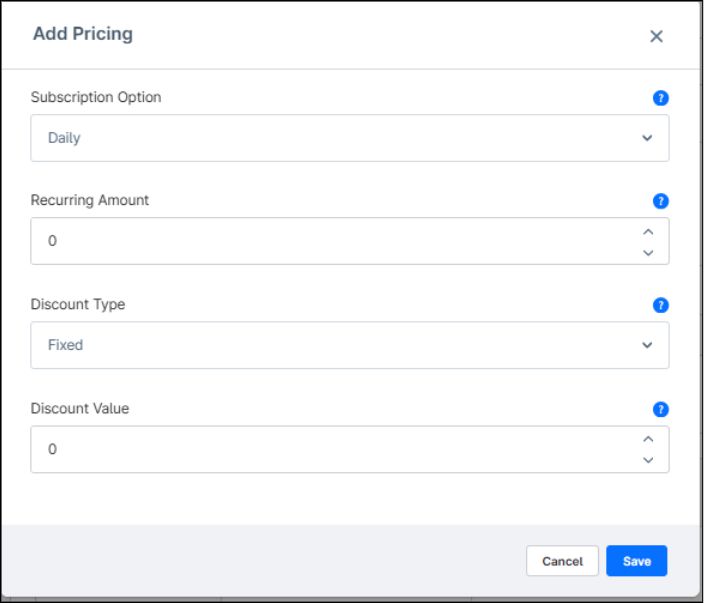
Task: Click help icon beside Subscription Option
Action: [x=660, y=98]
